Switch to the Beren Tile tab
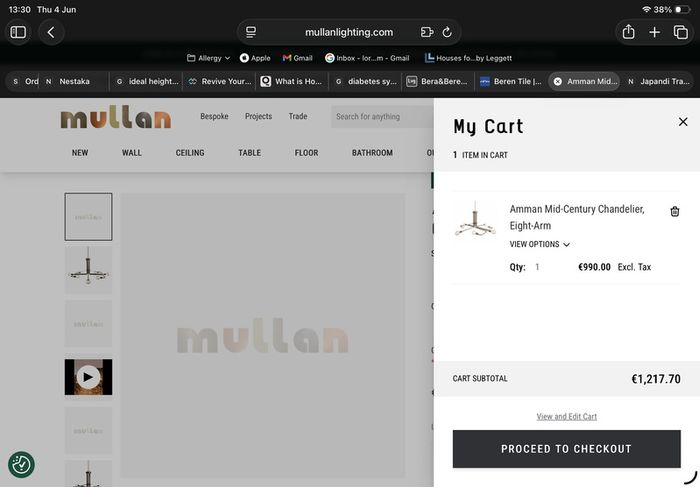The image size is (700, 487). click(x=512, y=81)
